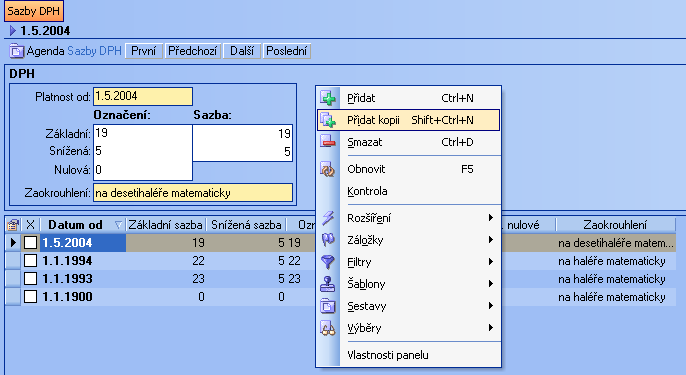Open the Výběry menu item
Image resolution: width=686 pixels, height=375 pixels.
409,328
